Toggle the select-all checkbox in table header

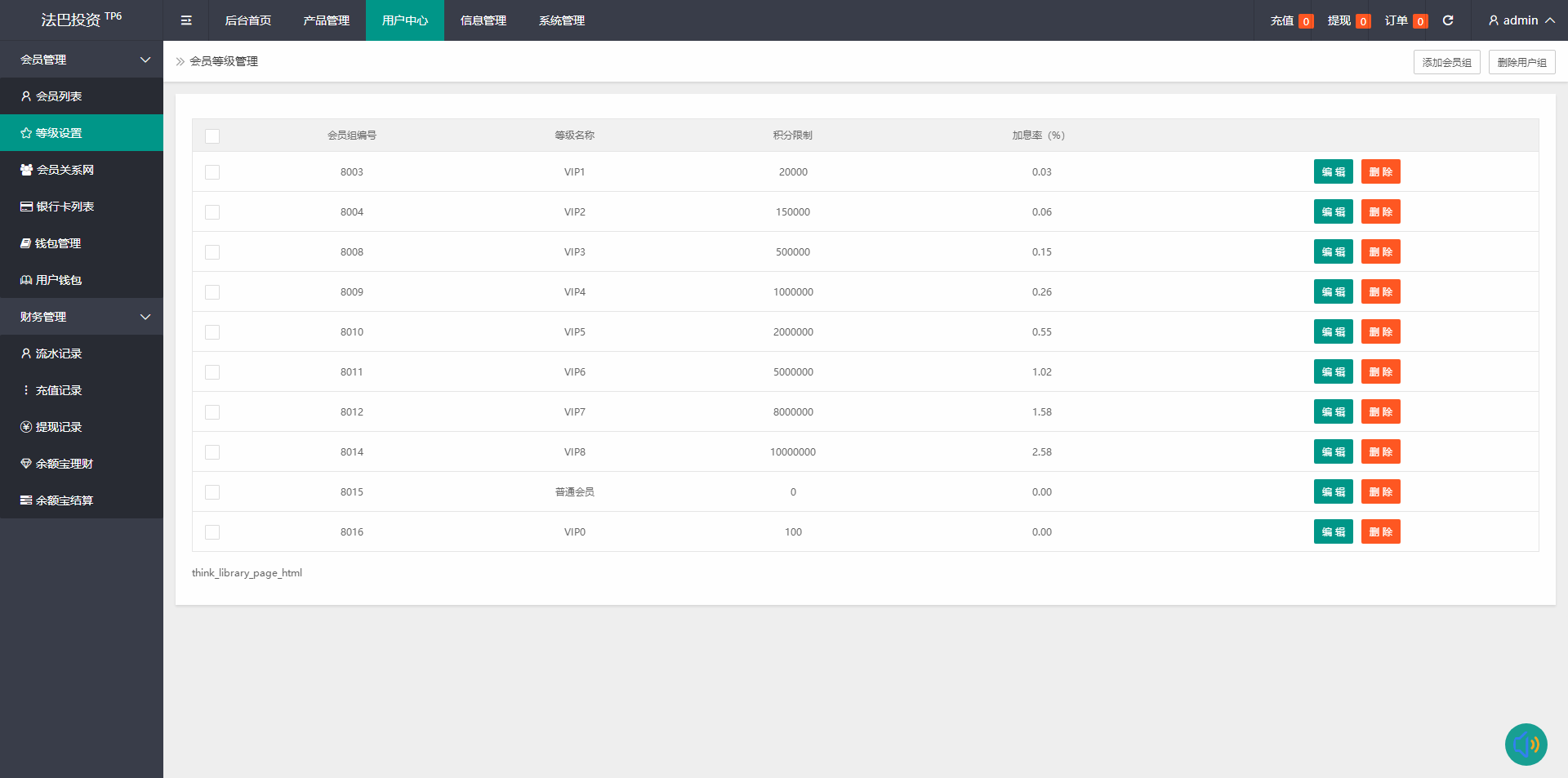(212, 136)
